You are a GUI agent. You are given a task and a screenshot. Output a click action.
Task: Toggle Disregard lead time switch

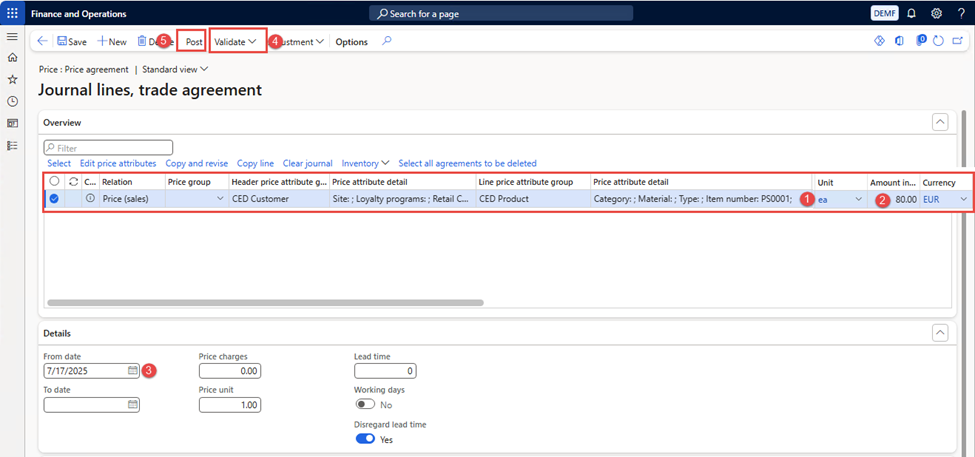click(x=365, y=439)
